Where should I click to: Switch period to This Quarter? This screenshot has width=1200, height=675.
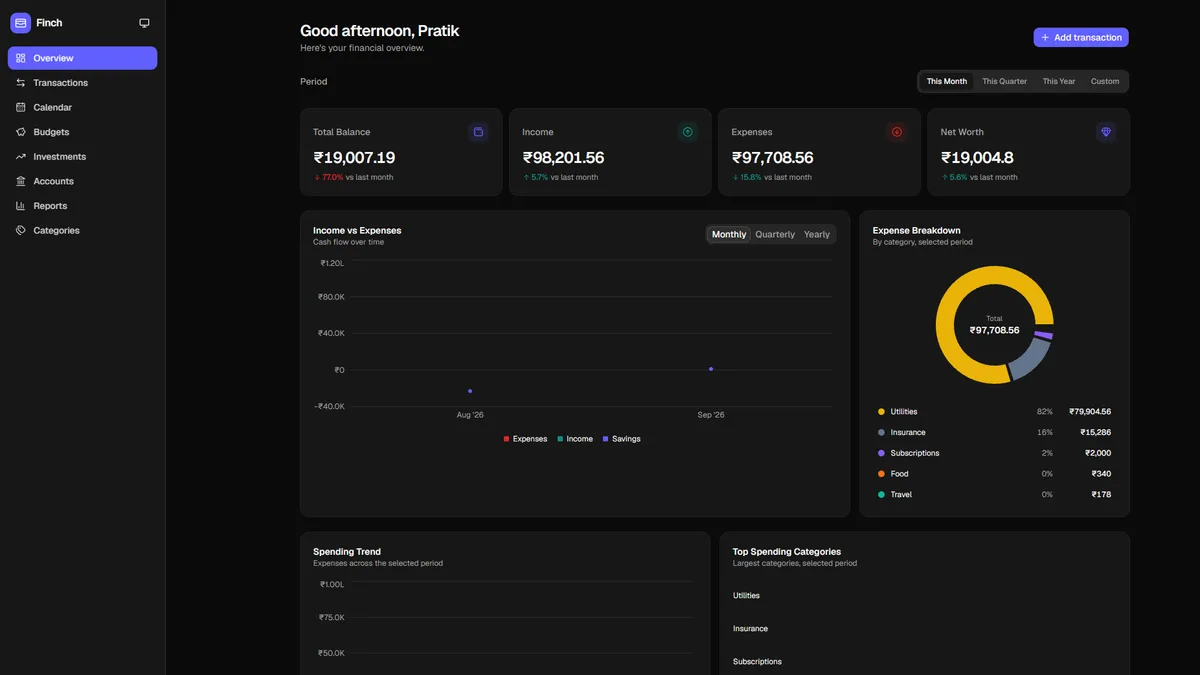(x=1004, y=81)
